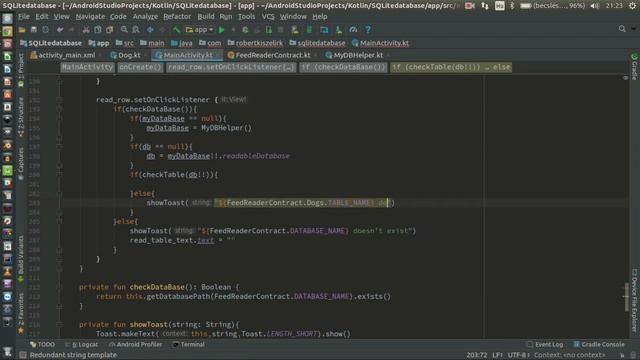The height and width of the screenshot is (360, 640).
Task: Run the app with green play icon
Action: (222, 30)
